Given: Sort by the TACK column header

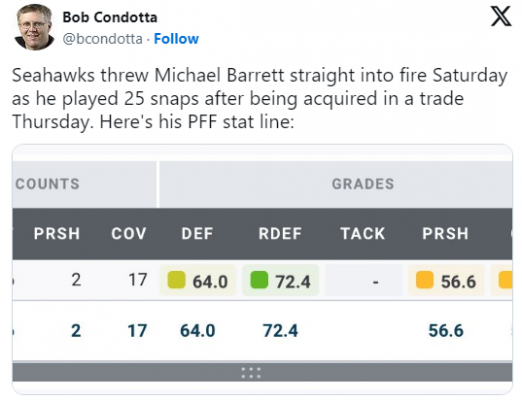Looking at the screenshot, I should point(363,234).
